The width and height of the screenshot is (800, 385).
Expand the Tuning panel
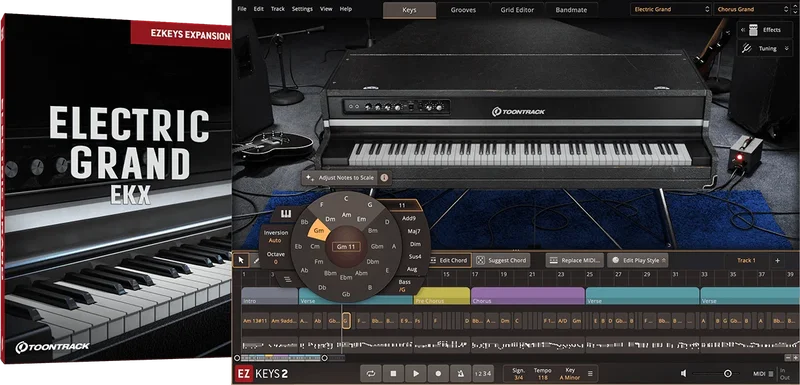(787, 48)
